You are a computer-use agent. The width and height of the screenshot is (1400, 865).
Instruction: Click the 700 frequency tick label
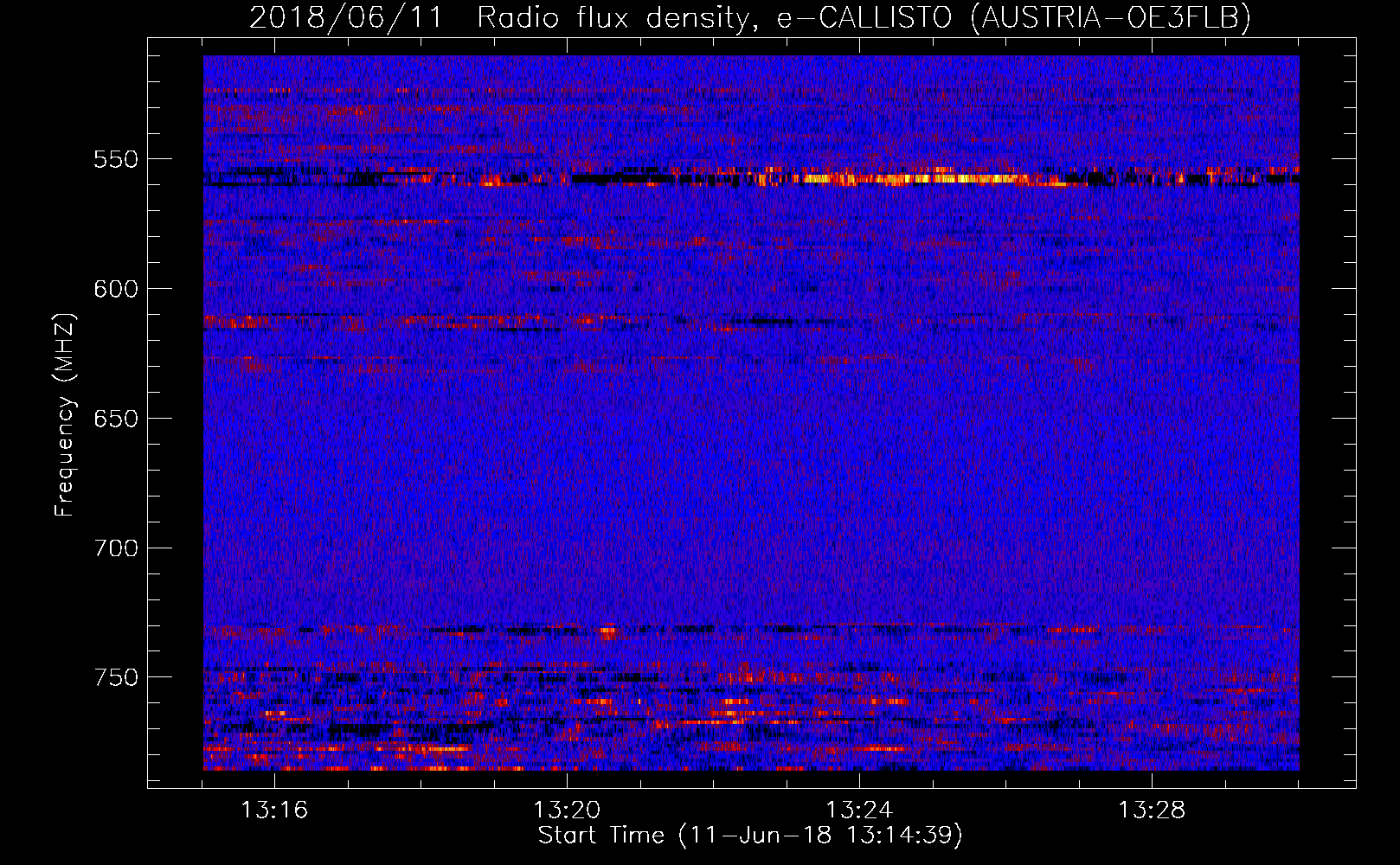[116, 548]
